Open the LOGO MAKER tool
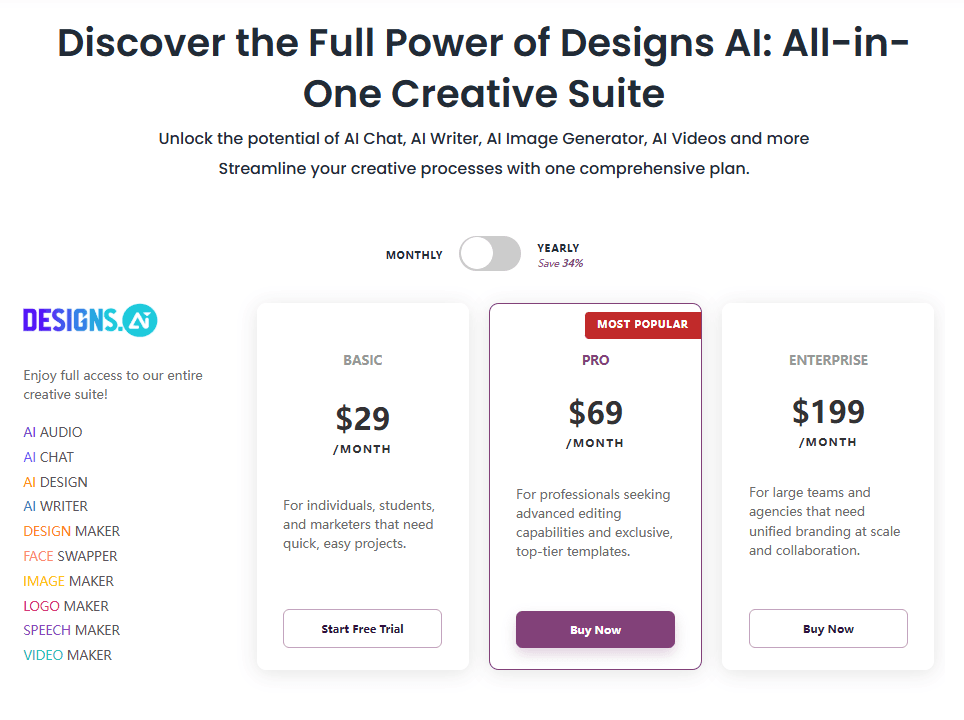964x720 pixels. pos(66,606)
